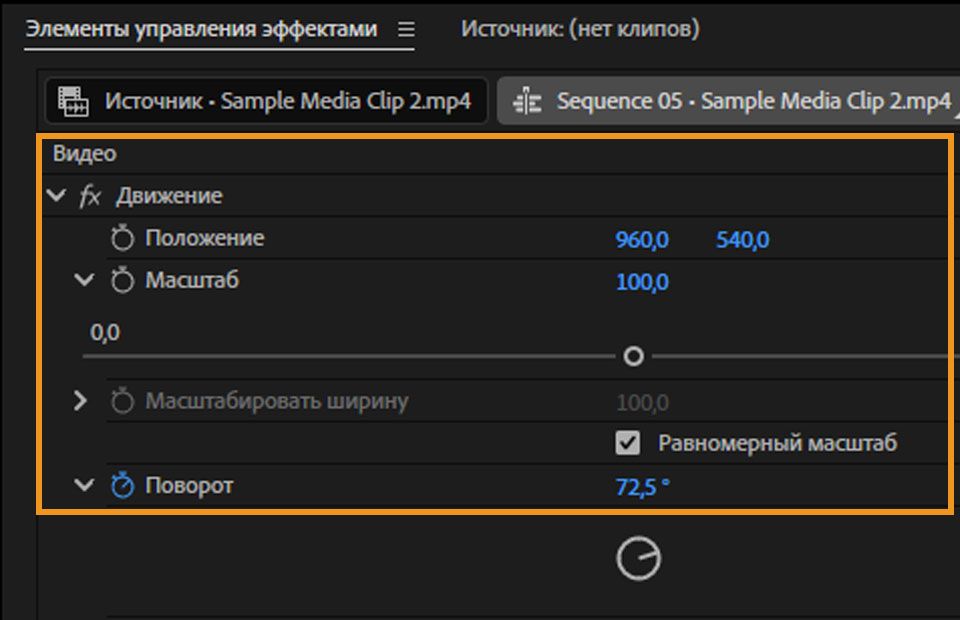Screen dimensions: 960x620
Task: Open the Effect Controls panel menu
Action: (x=405, y=30)
